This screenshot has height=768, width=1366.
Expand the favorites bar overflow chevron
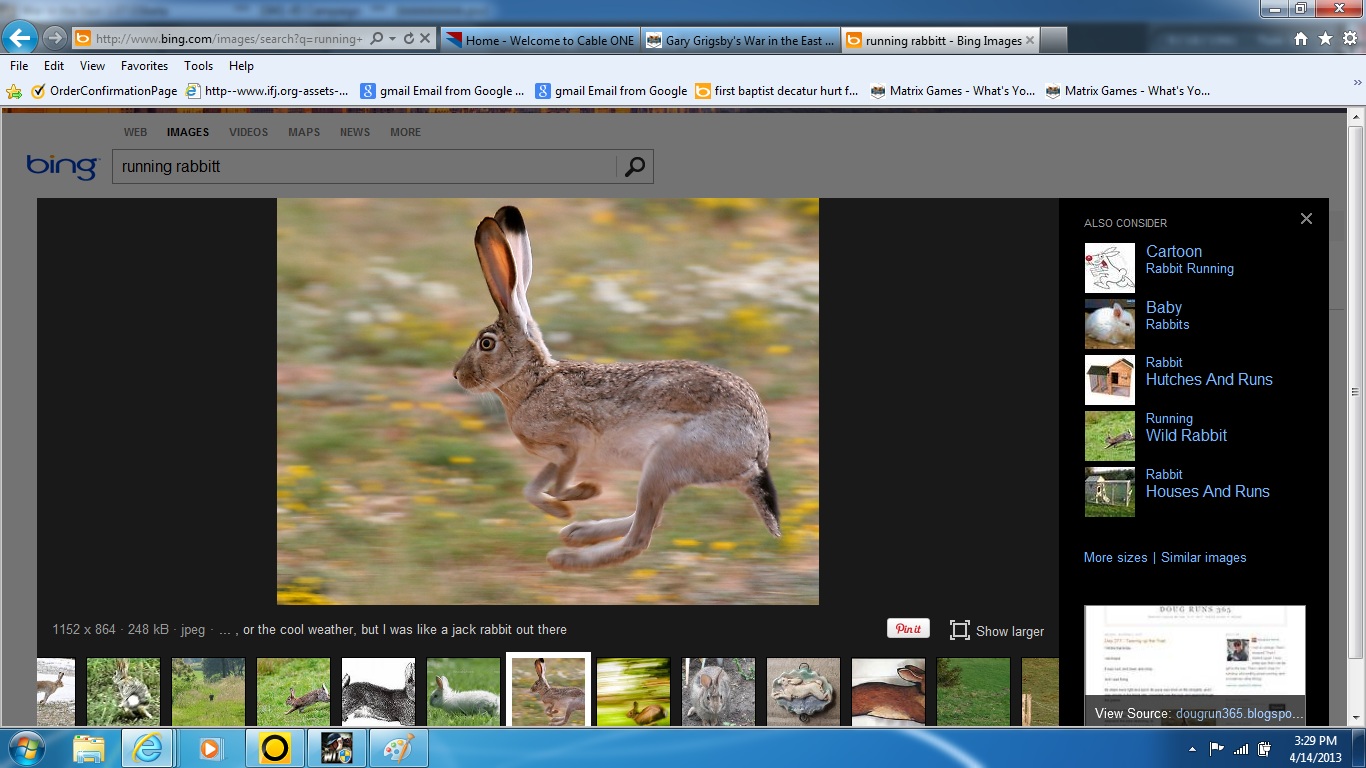[x=1358, y=84]
